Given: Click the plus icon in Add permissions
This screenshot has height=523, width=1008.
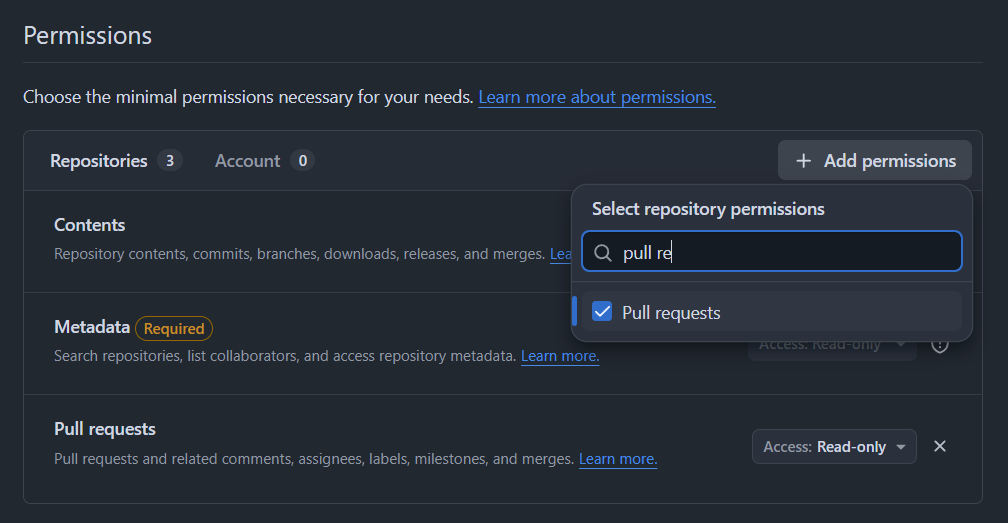Looking at the screenshot, I should coord(803,161).
